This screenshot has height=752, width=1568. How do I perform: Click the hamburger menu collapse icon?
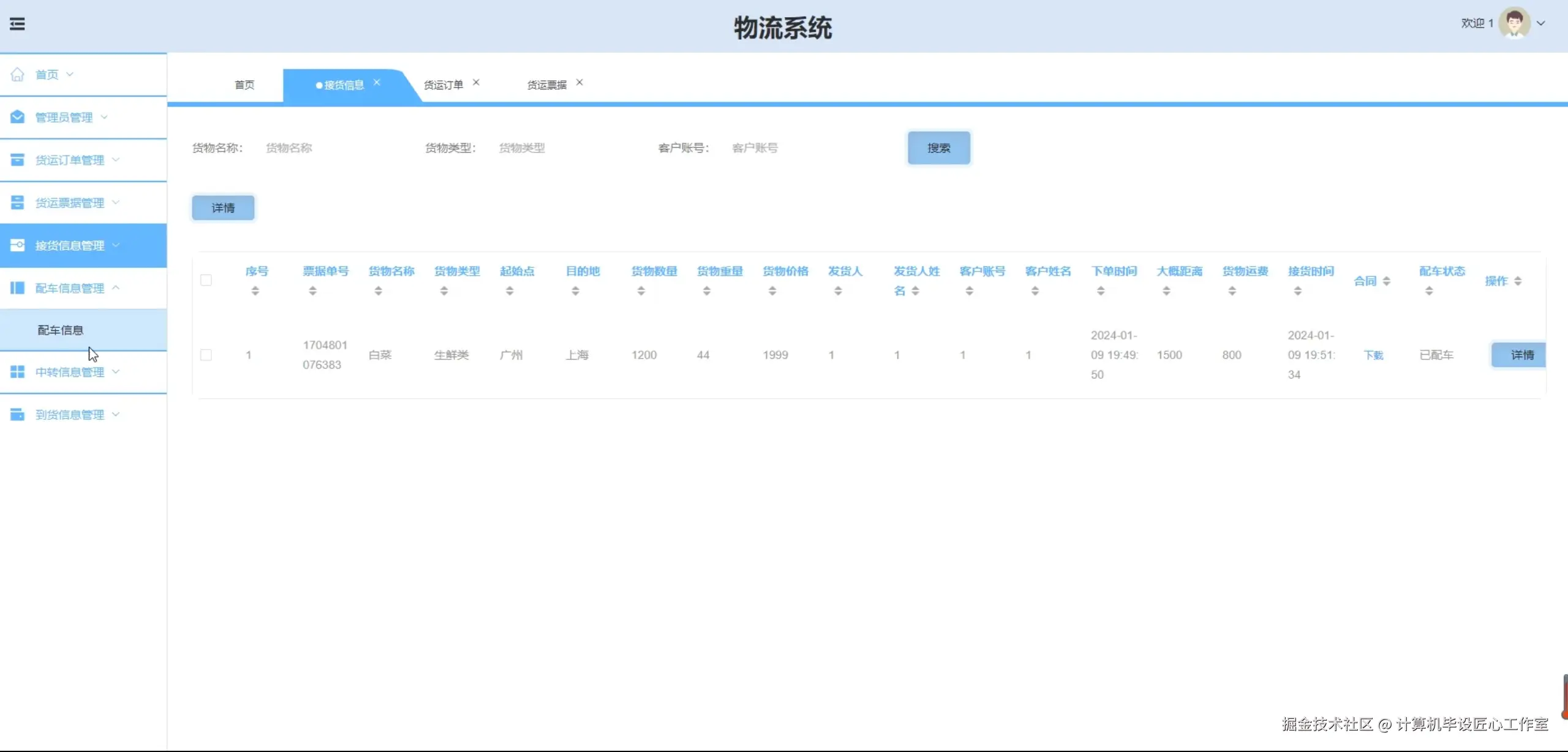tap(17, 24)
